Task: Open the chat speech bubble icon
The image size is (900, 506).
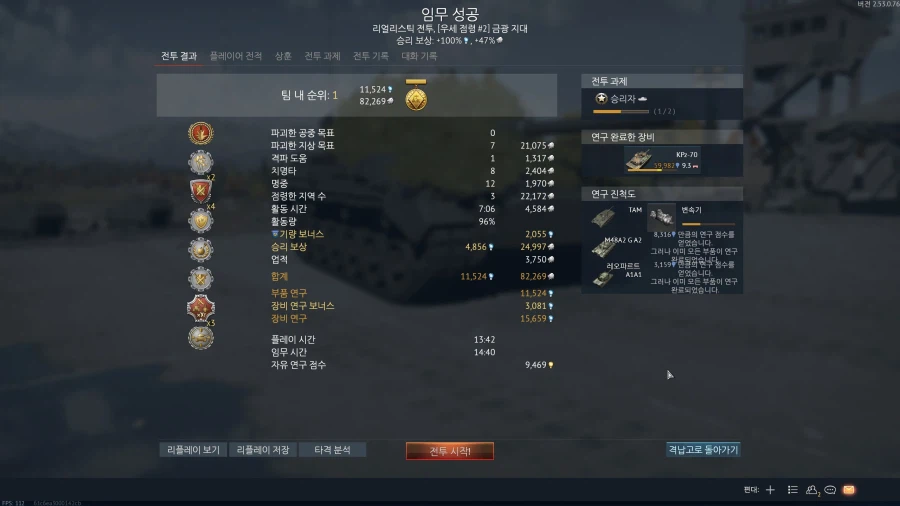Action: pos(830,490)
